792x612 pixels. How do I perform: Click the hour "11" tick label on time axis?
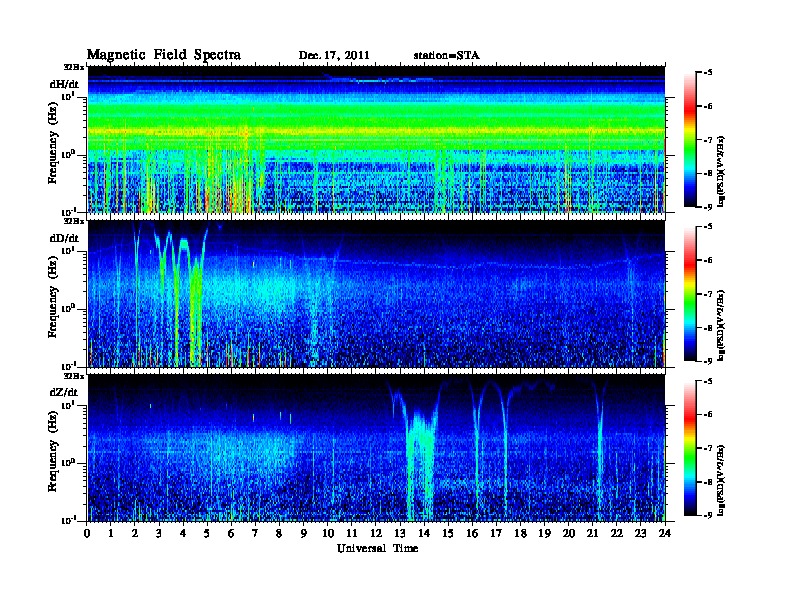[352, 533]
